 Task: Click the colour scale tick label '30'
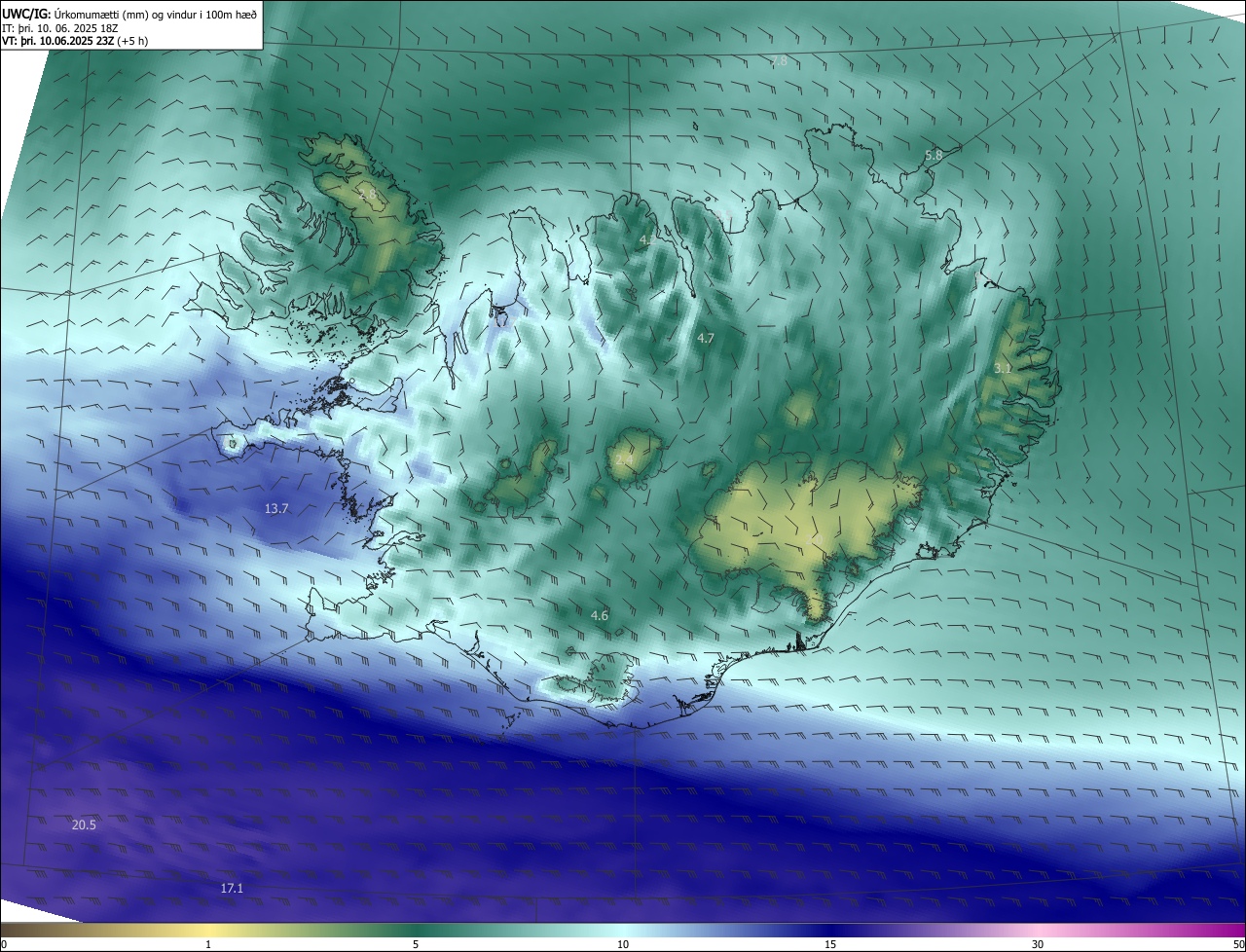1038,944
